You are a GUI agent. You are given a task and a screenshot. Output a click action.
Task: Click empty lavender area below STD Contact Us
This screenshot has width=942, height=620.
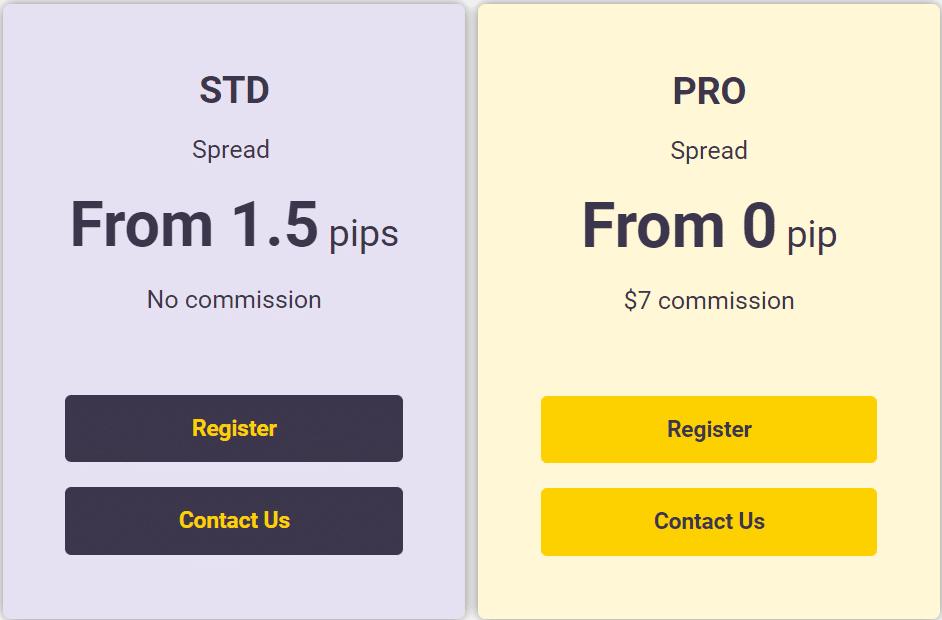coord(234,586)
